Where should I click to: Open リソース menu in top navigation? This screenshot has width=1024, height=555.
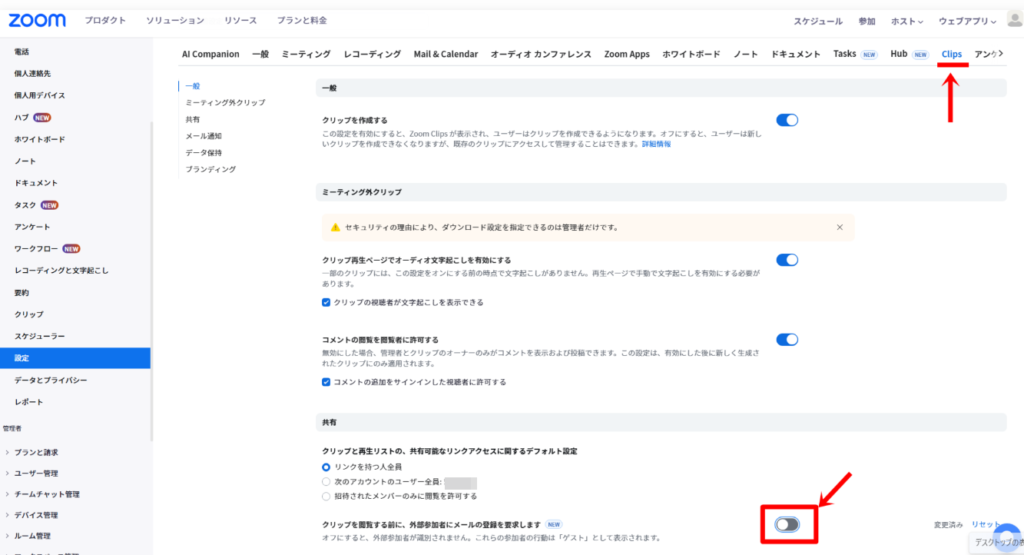coord(240,20)
